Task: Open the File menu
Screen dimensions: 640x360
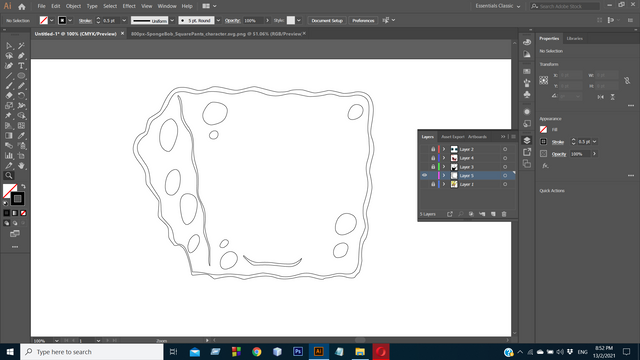Action: (x=42, y=6)
